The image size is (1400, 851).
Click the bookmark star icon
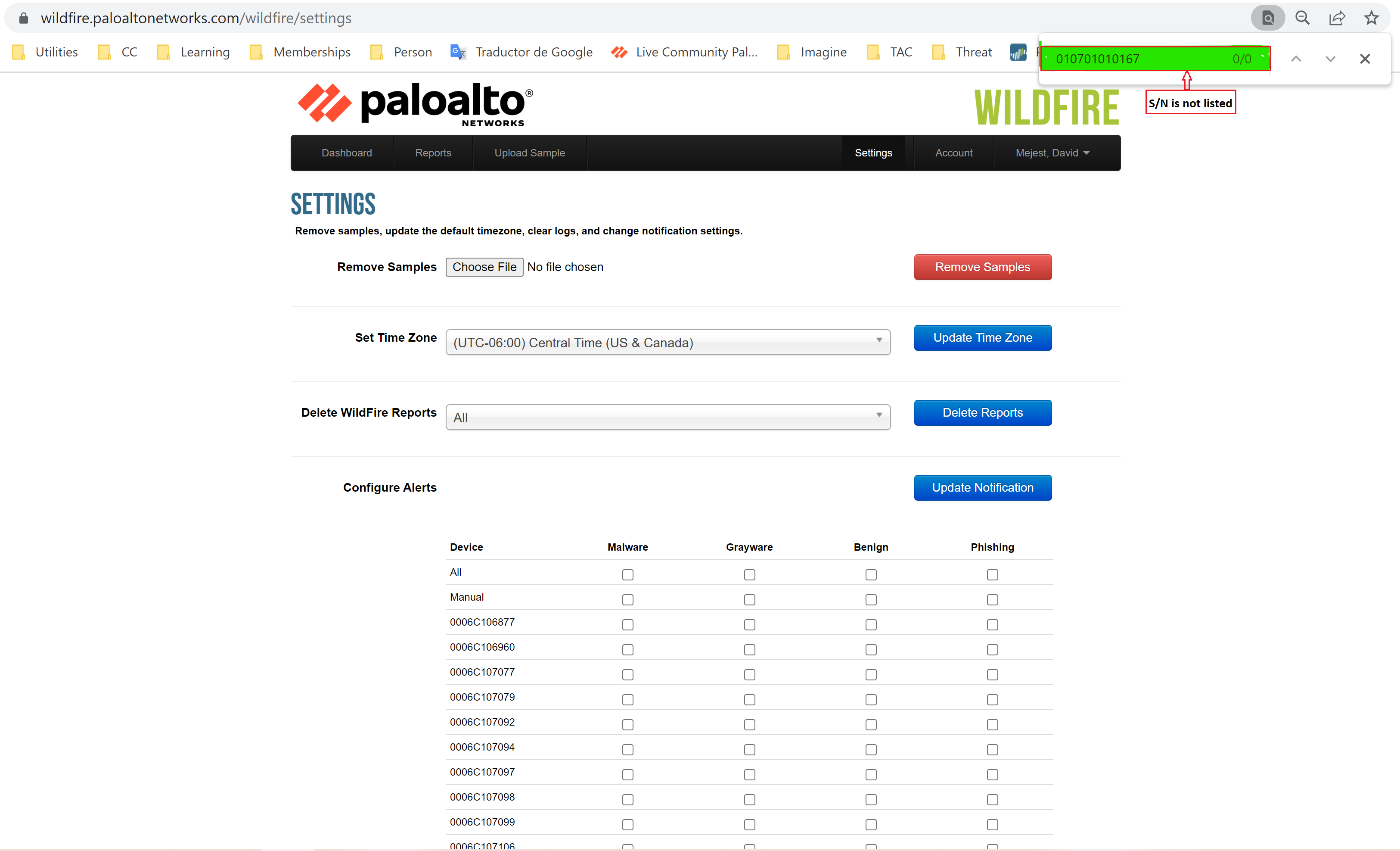coord(1371,18)
